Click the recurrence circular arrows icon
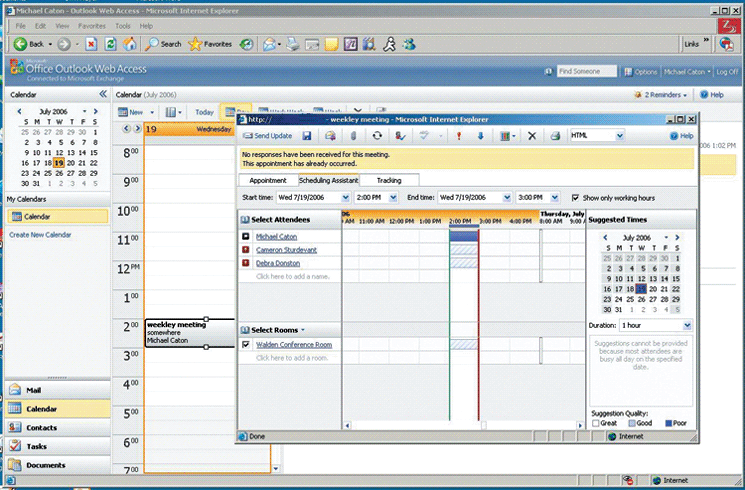 tap(377, 136)
